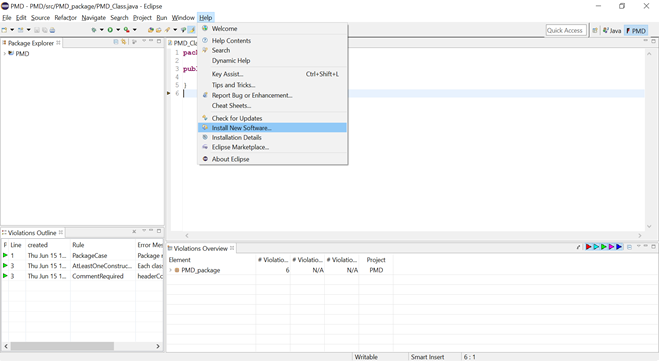The width and height of the screenshot is (659, 362).
Task: Click the right arrow of Violations Outline scrollbar
Action: point(158,346)
